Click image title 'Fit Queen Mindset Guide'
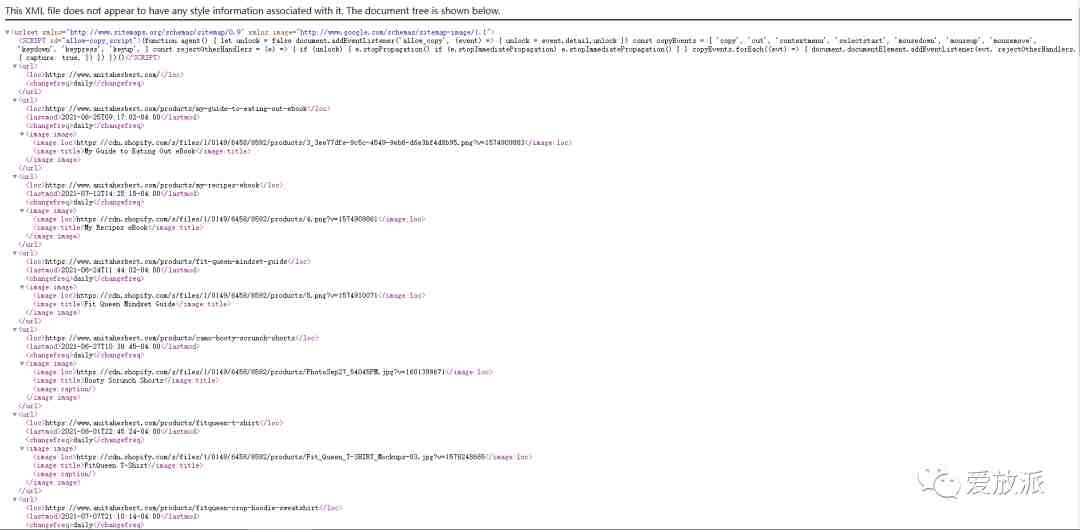Screen dimensions: 1080x530 (129, 304)
